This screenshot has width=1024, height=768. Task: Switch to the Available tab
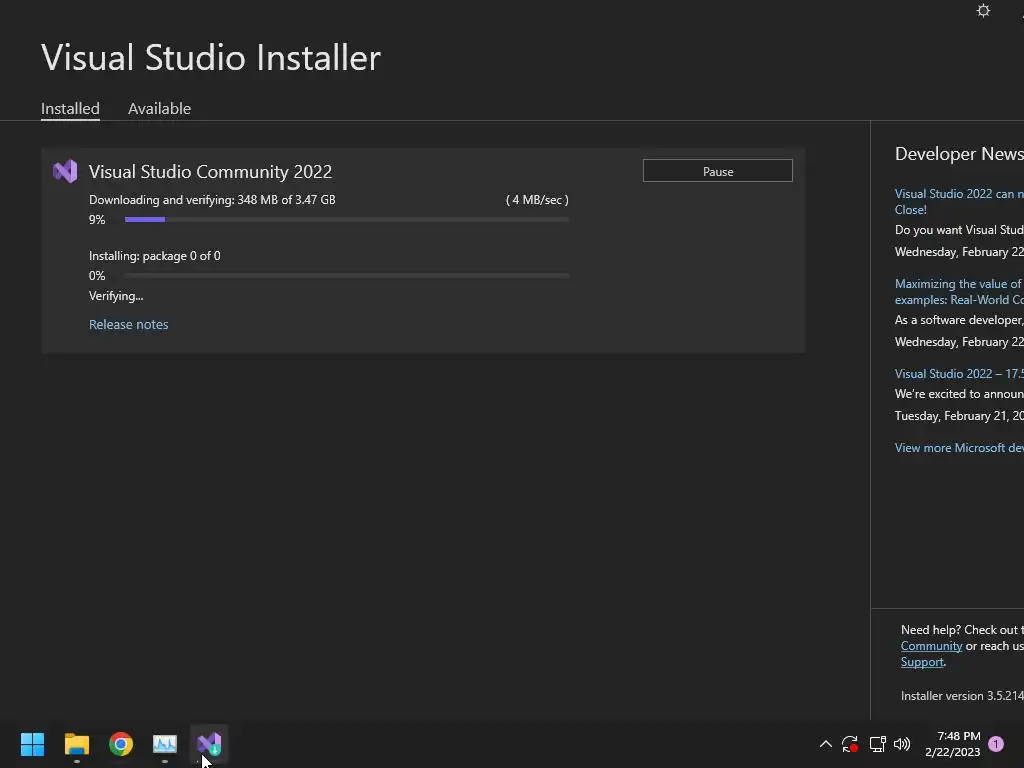[x=159, y=108]
